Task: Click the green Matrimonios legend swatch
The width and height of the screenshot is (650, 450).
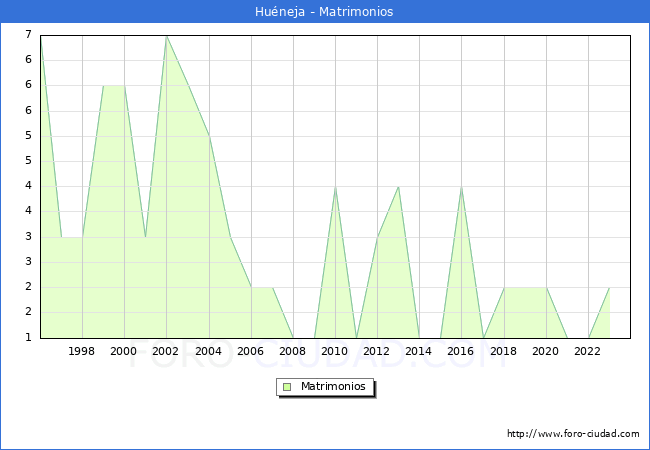Action: (x=287, y=387)
